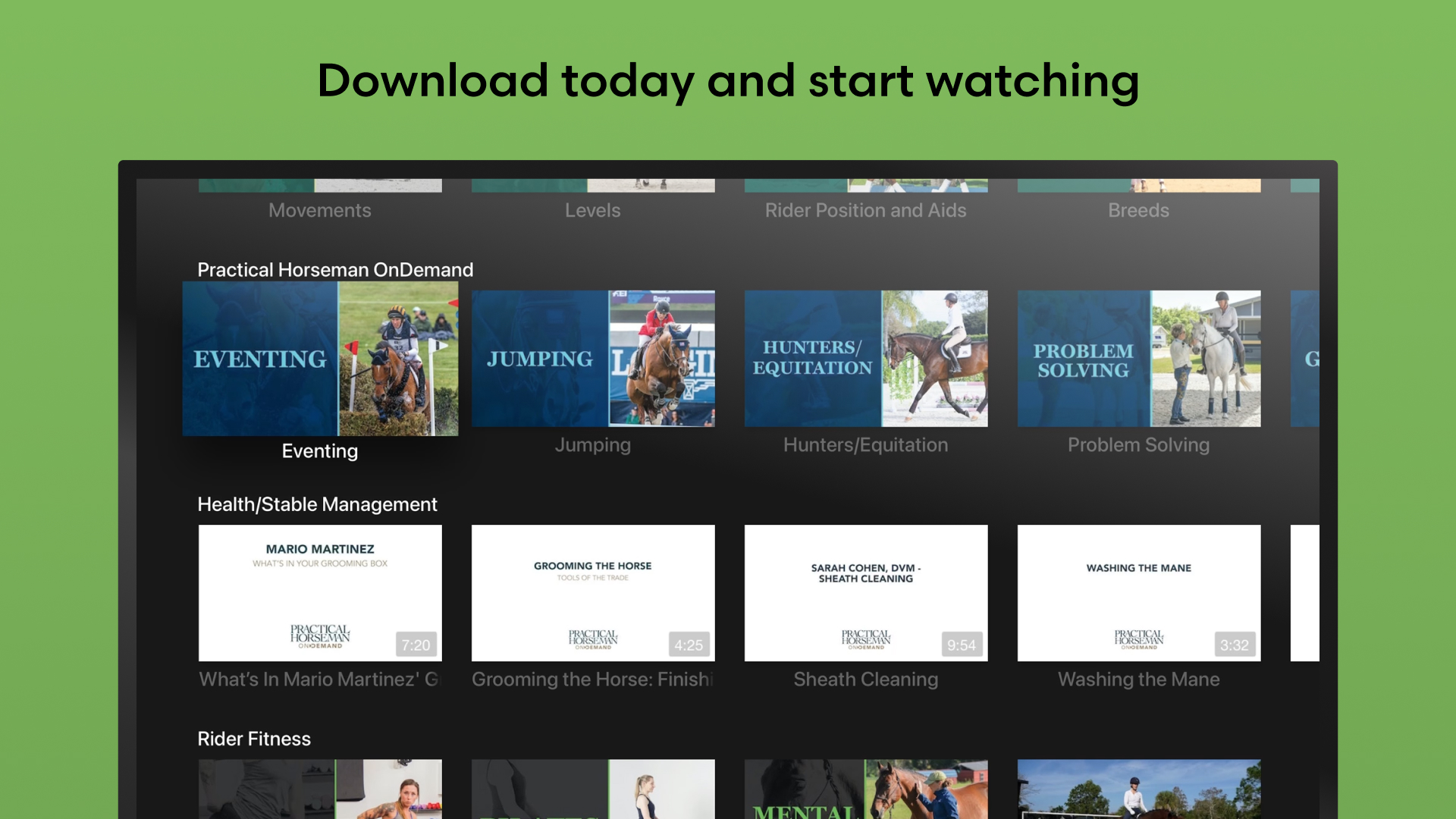
Task: Click the Jumping caption under the tile
Action: (593, 445)
